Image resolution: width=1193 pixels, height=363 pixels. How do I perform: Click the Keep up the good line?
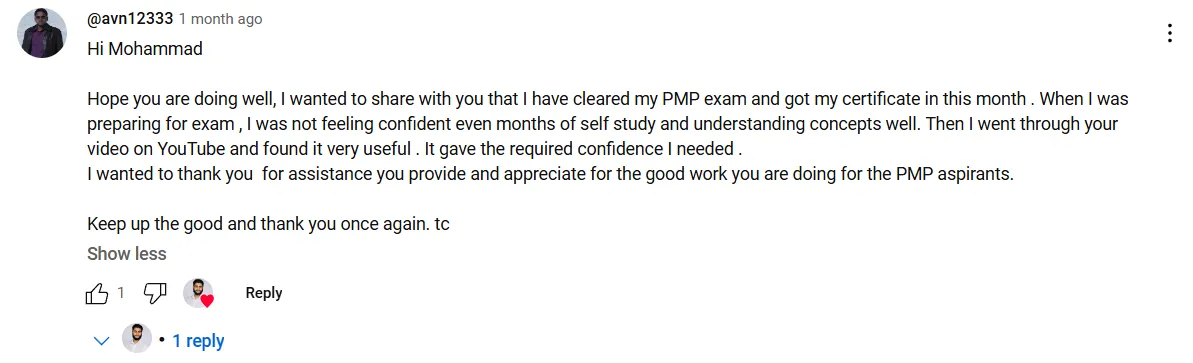[x=268, y=224]
